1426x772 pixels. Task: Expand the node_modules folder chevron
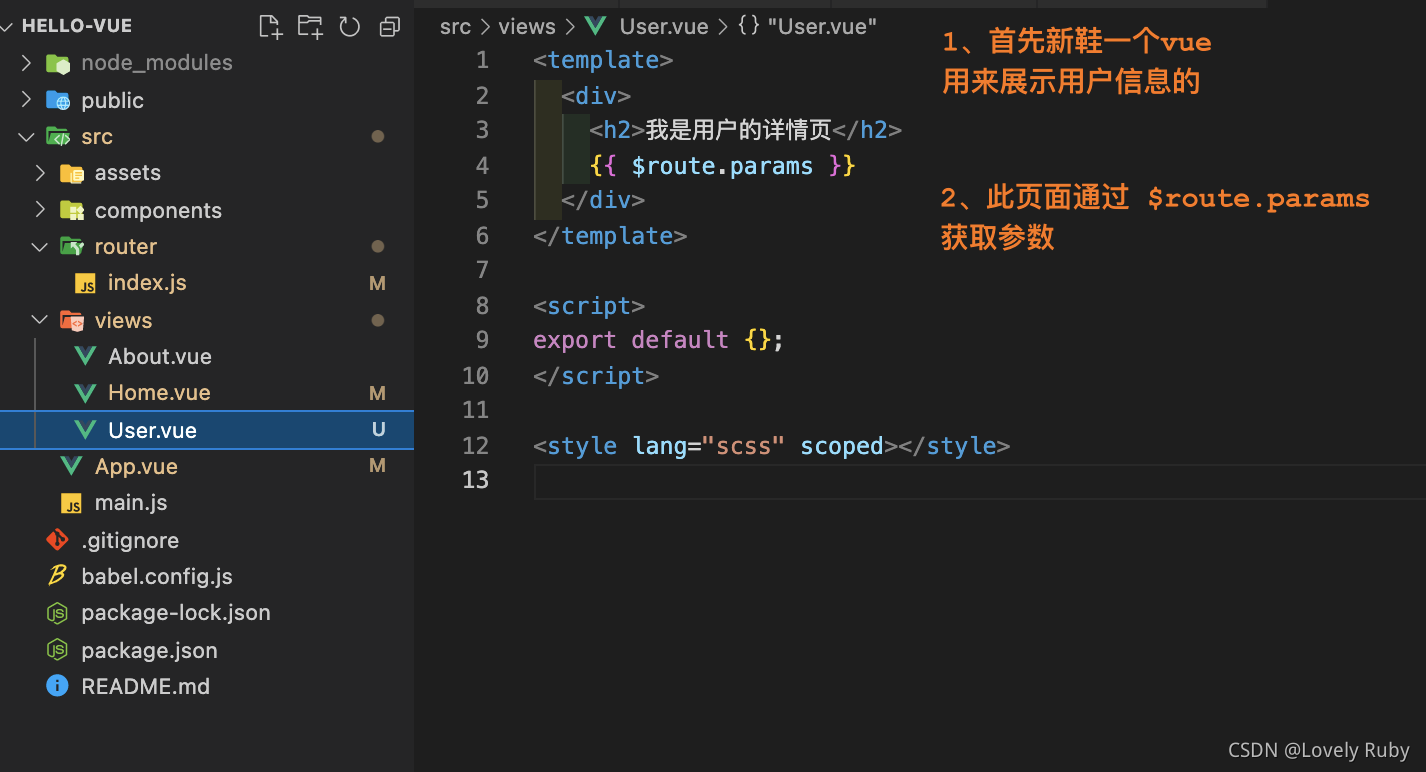tap(27, 63)
